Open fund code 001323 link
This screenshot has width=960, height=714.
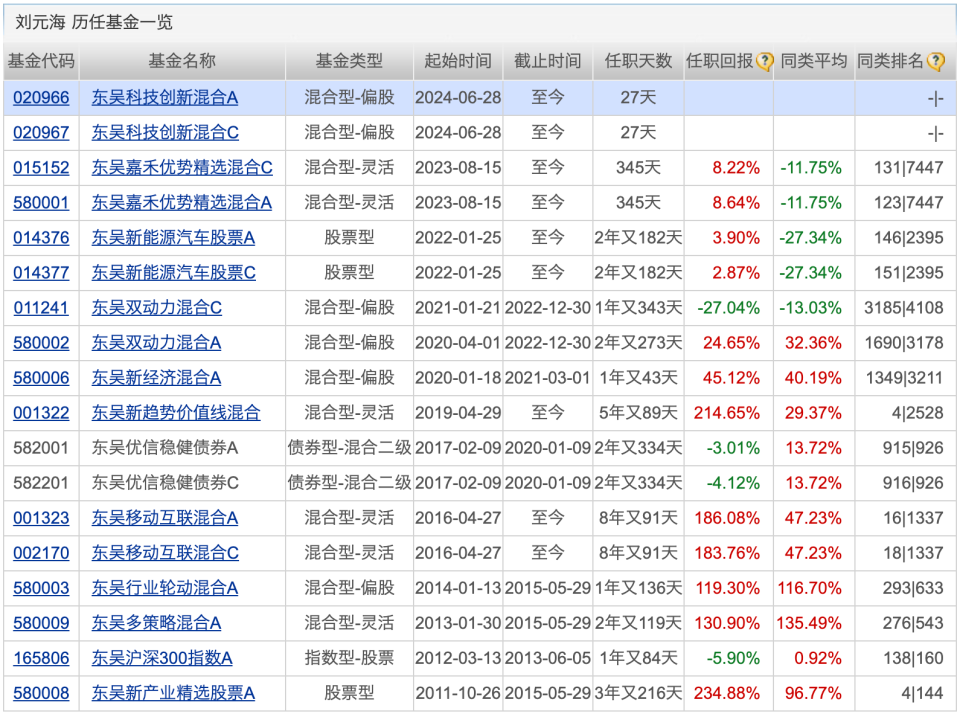(x=41, y=518)
